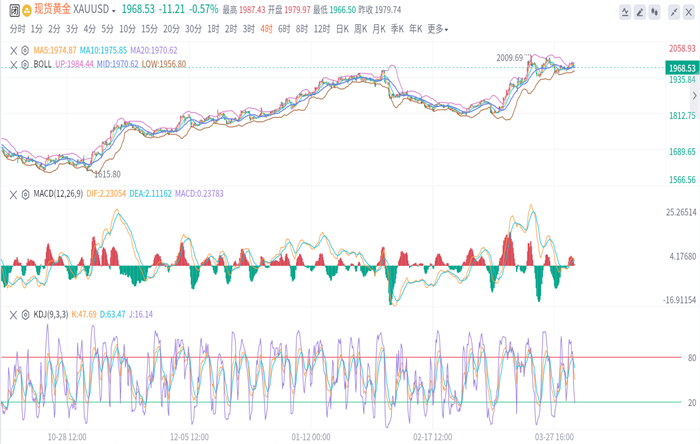Click the 1615.80 low price marker

pos(107,174)
